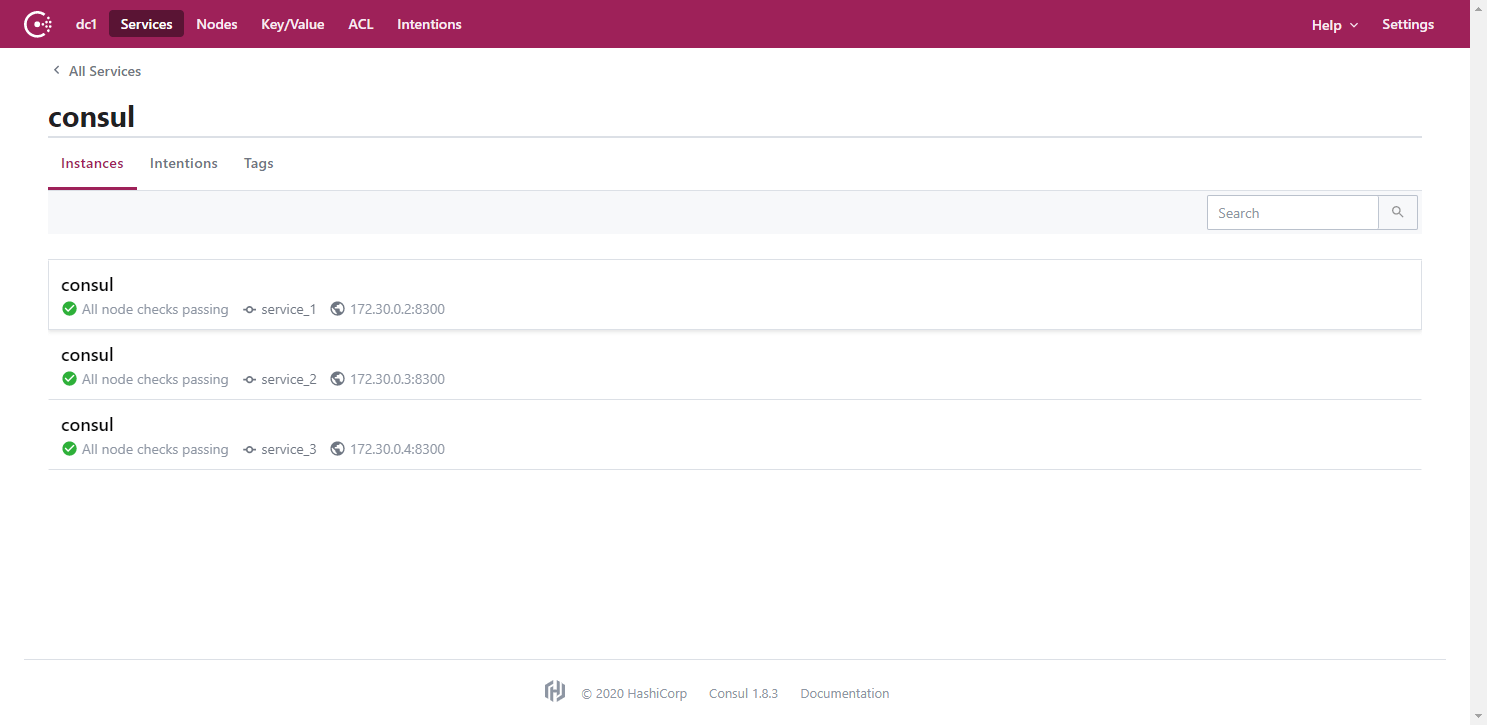This screenshot has height=725, width=1487.
Task: Click globe icon next to 172.30.0.4:8300
Action: tap(337, 449)
